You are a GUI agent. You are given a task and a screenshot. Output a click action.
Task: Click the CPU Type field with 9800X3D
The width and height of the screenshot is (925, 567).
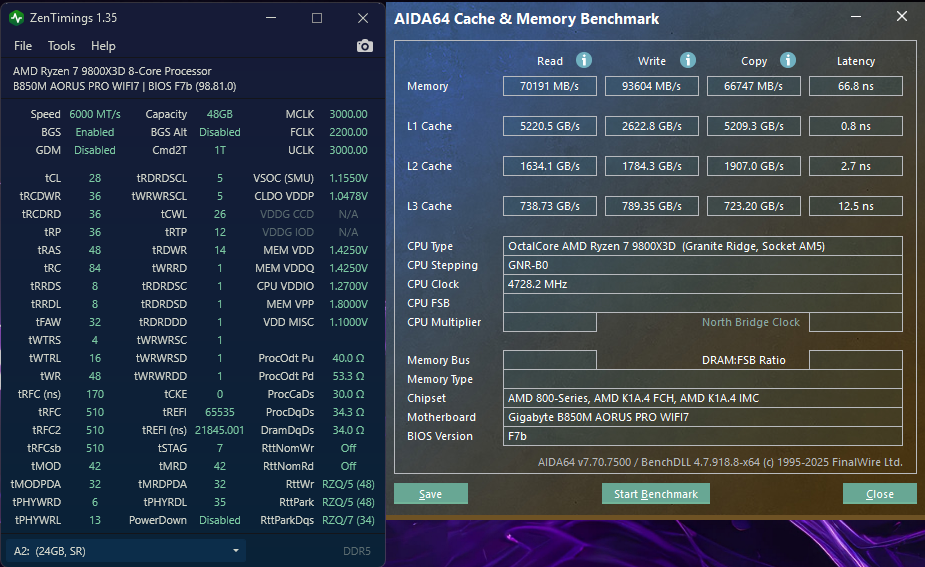tap(703, 246)
